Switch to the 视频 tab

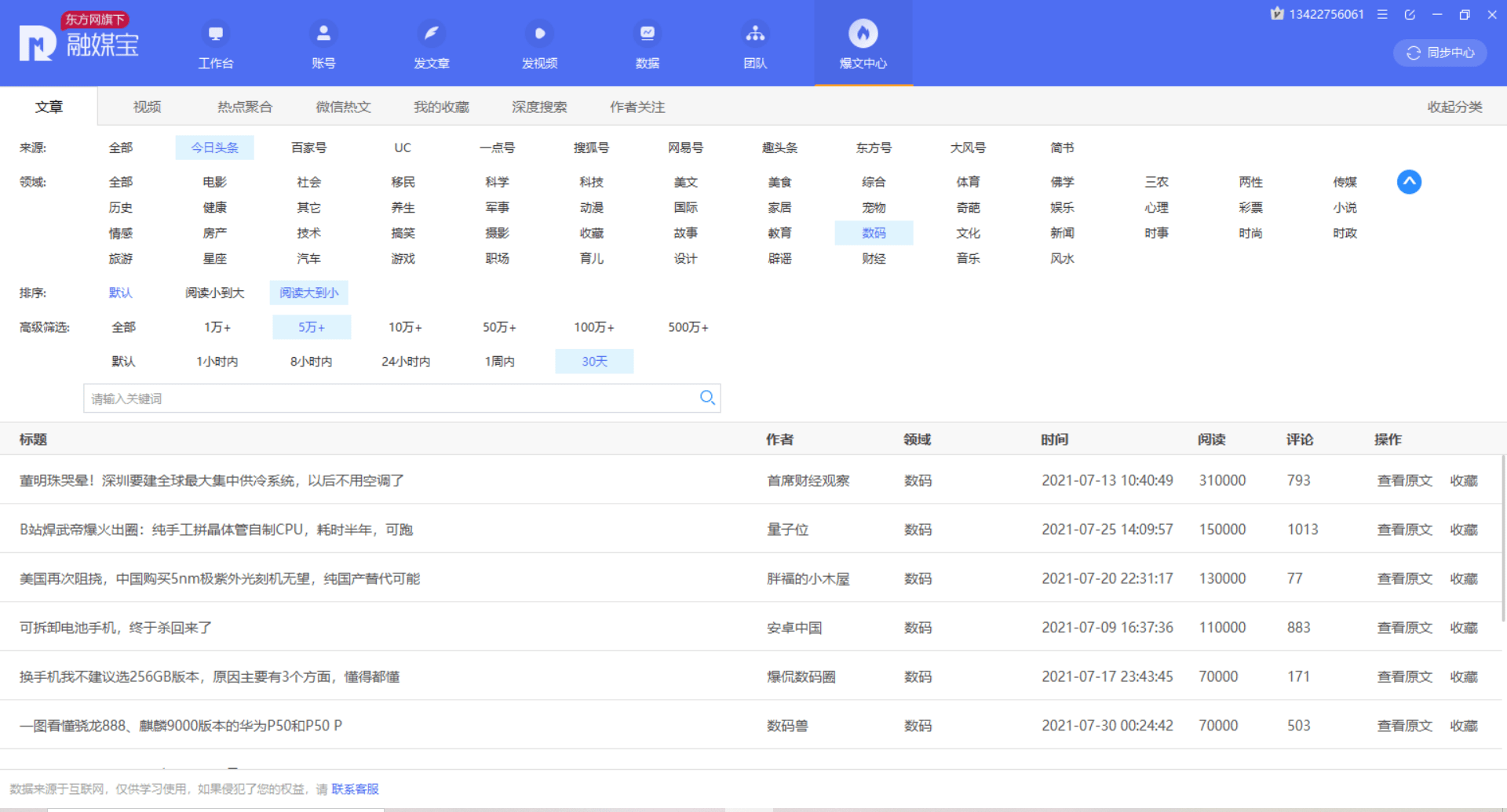147,107
